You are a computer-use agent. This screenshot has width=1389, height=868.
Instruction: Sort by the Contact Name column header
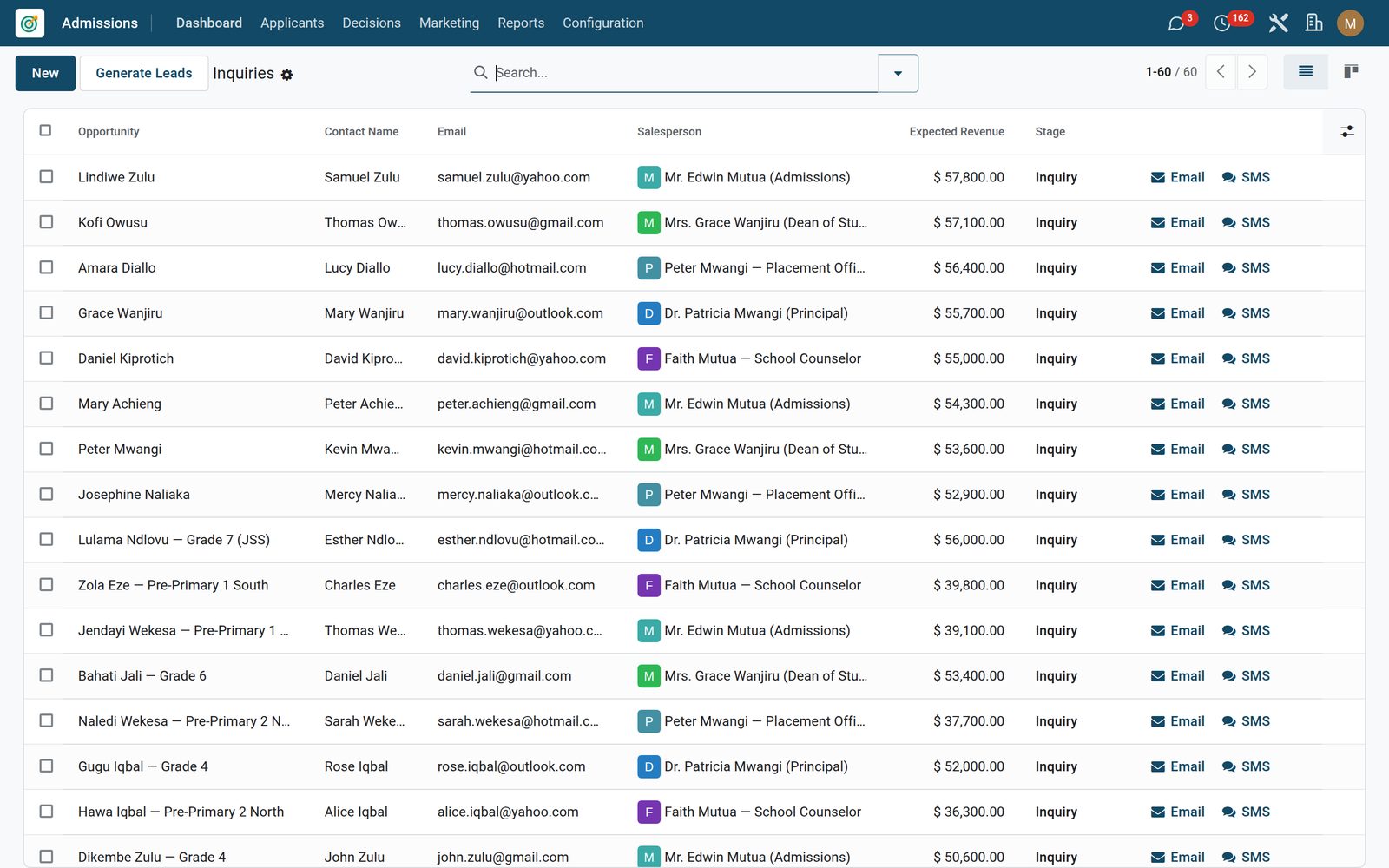361,132
